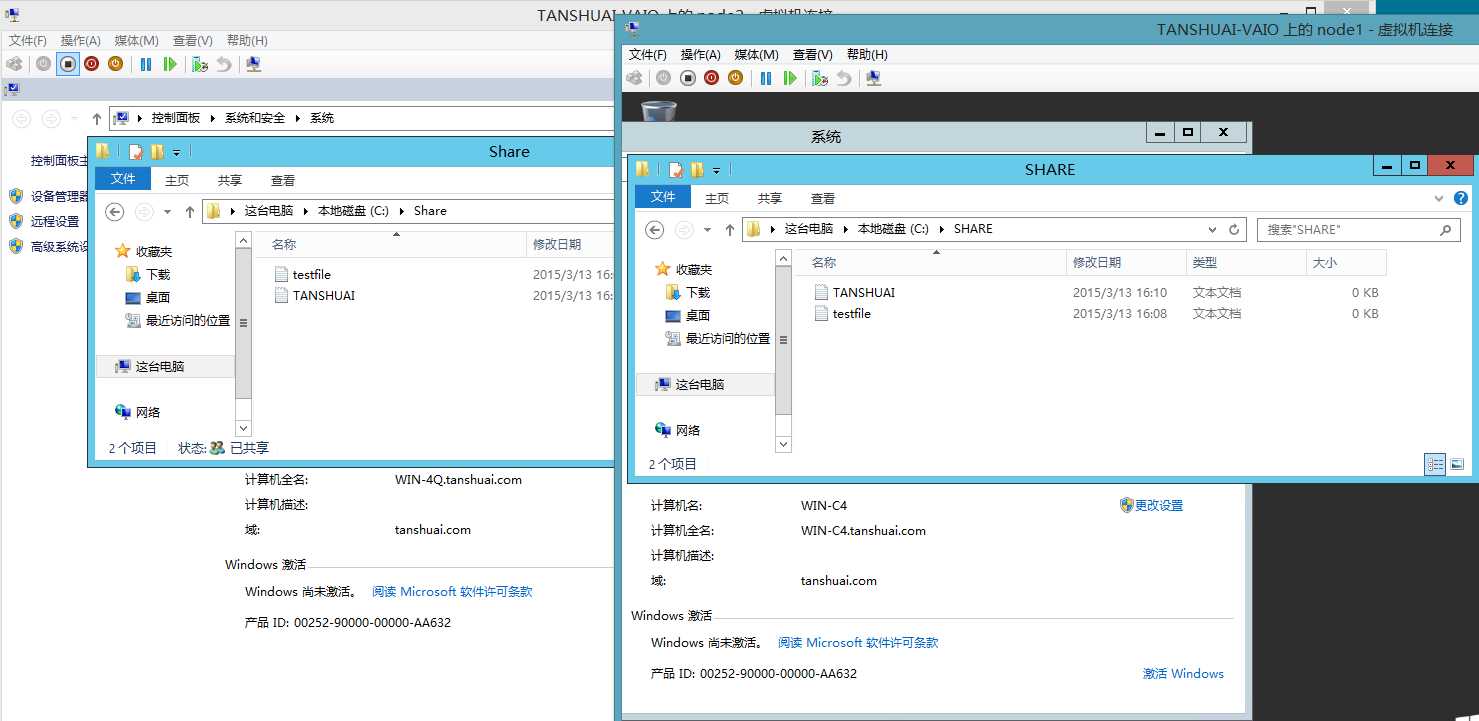Image resolution: width=1479 pixels, height=721 pixels.
Task: Send Ctrl+Alt+Del in left VM window toolbar
Action: coord(15,64)
